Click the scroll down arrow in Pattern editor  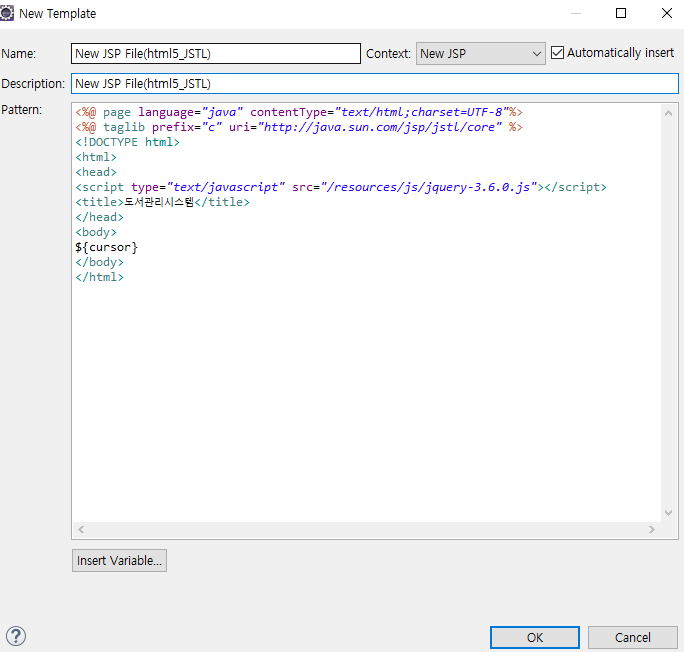pyautogui.click(x=668, y=513)
